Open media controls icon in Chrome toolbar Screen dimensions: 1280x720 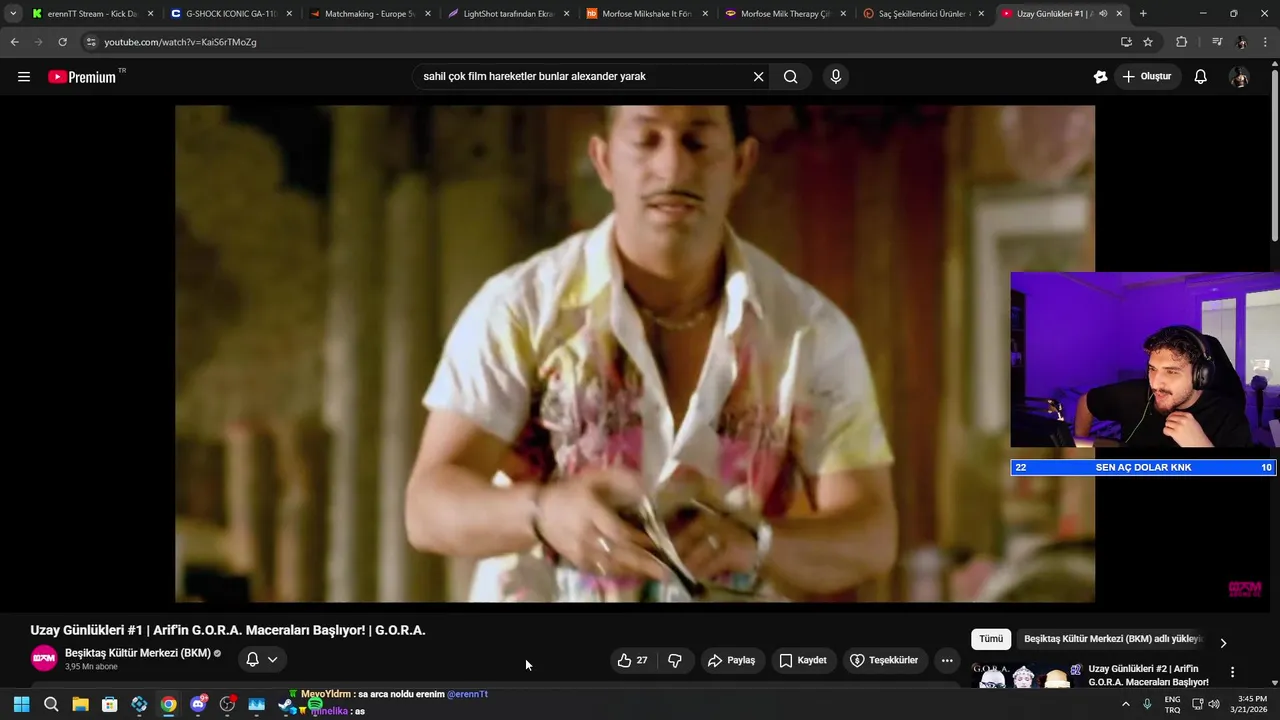pos(1216,42)
